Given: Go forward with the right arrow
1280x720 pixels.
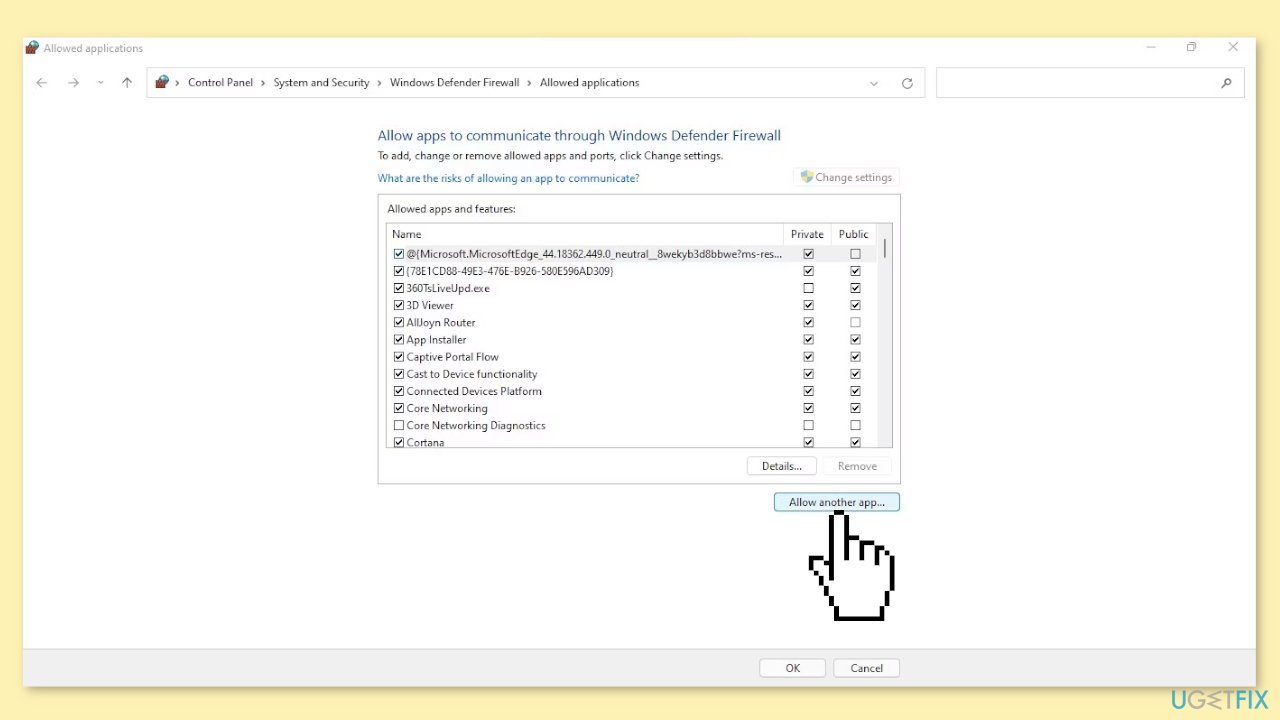Looking at the screenshot, I should pyautogui.click(x=73, y=83).
